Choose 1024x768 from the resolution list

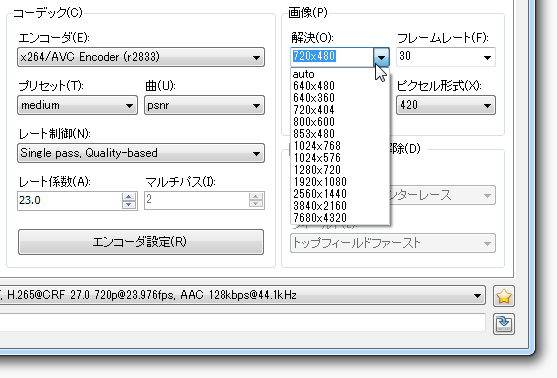pos(340,146)
